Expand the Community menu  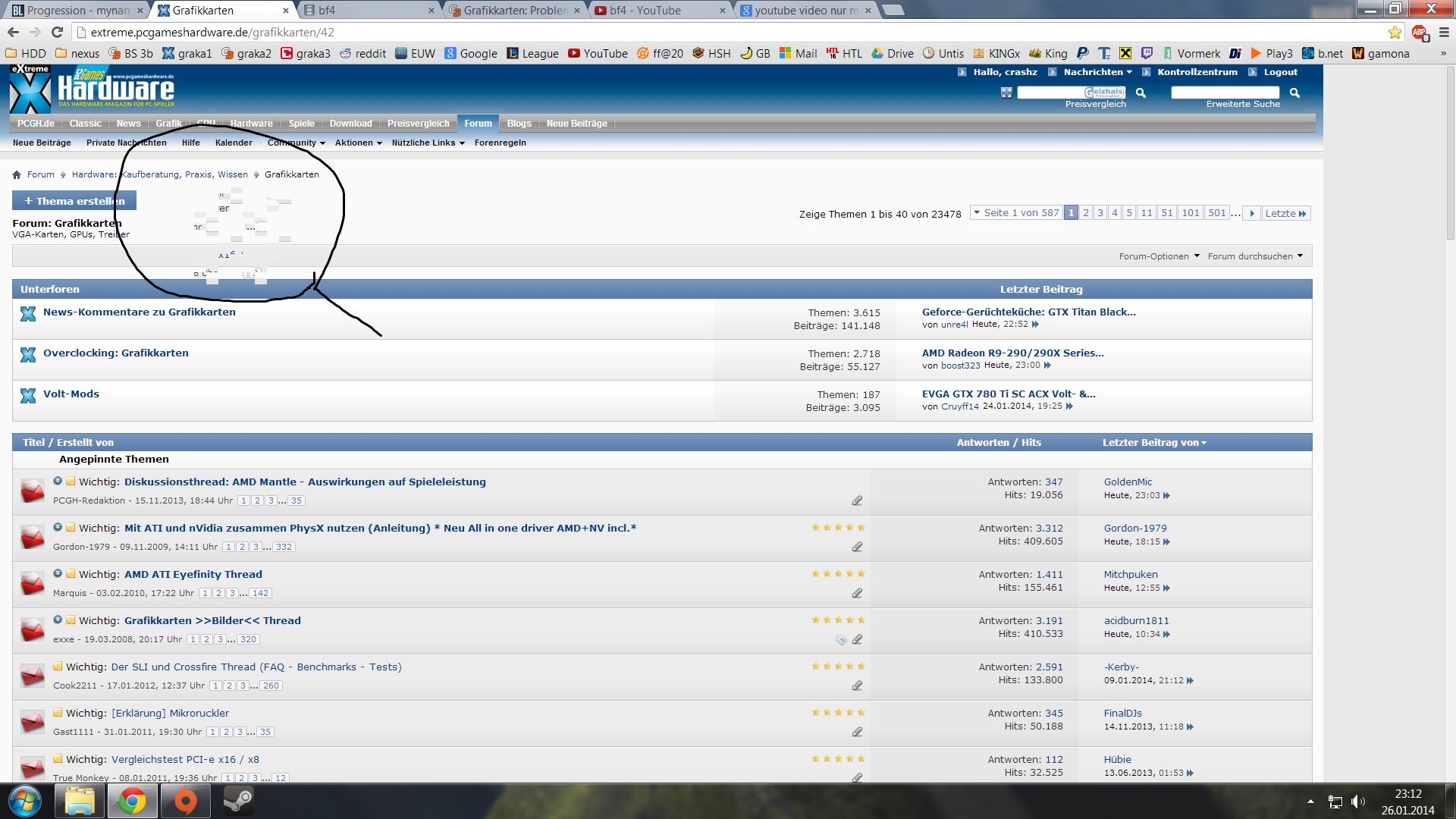coord(296,143)
